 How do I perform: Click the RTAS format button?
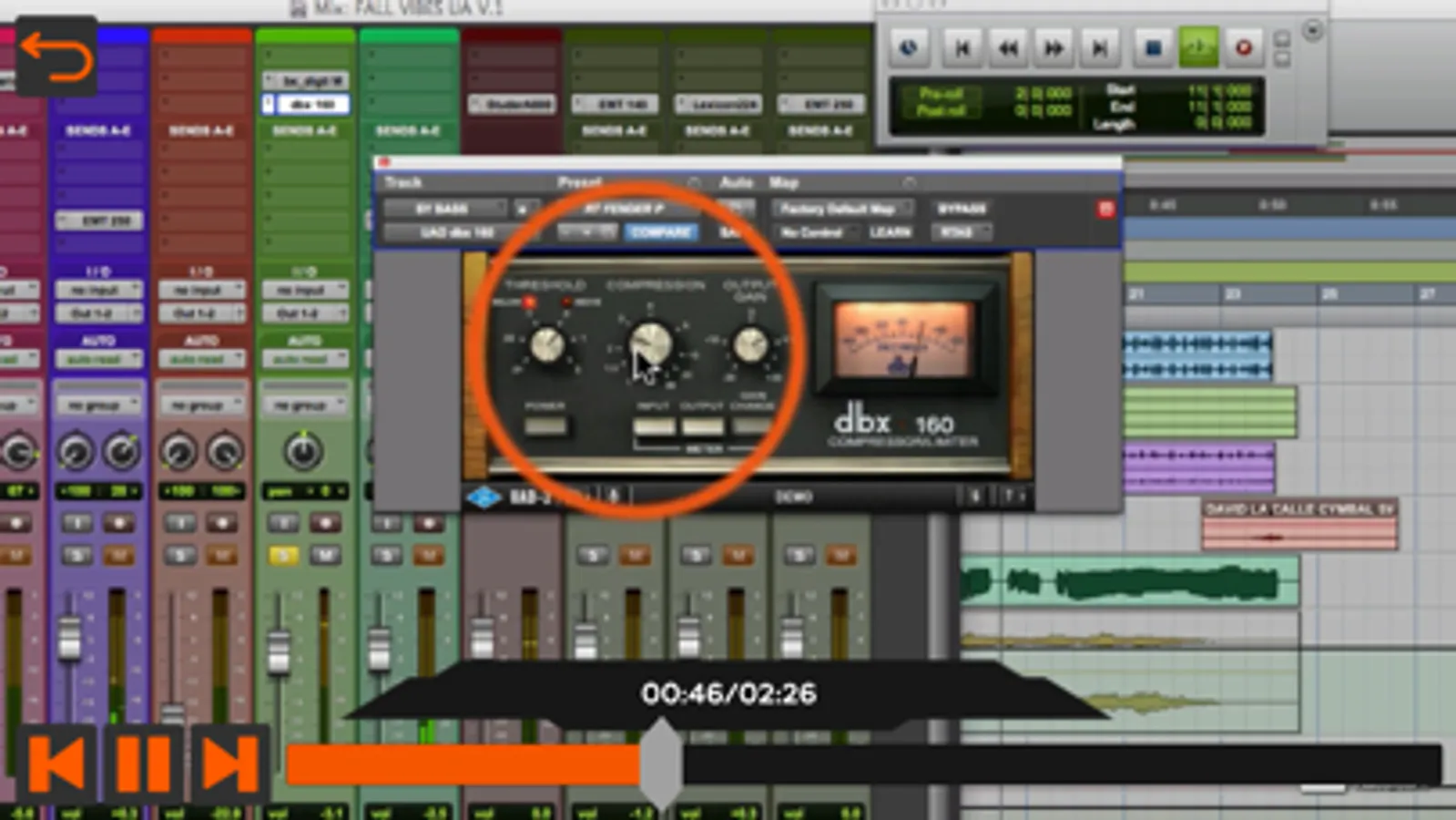pos(961,232)
